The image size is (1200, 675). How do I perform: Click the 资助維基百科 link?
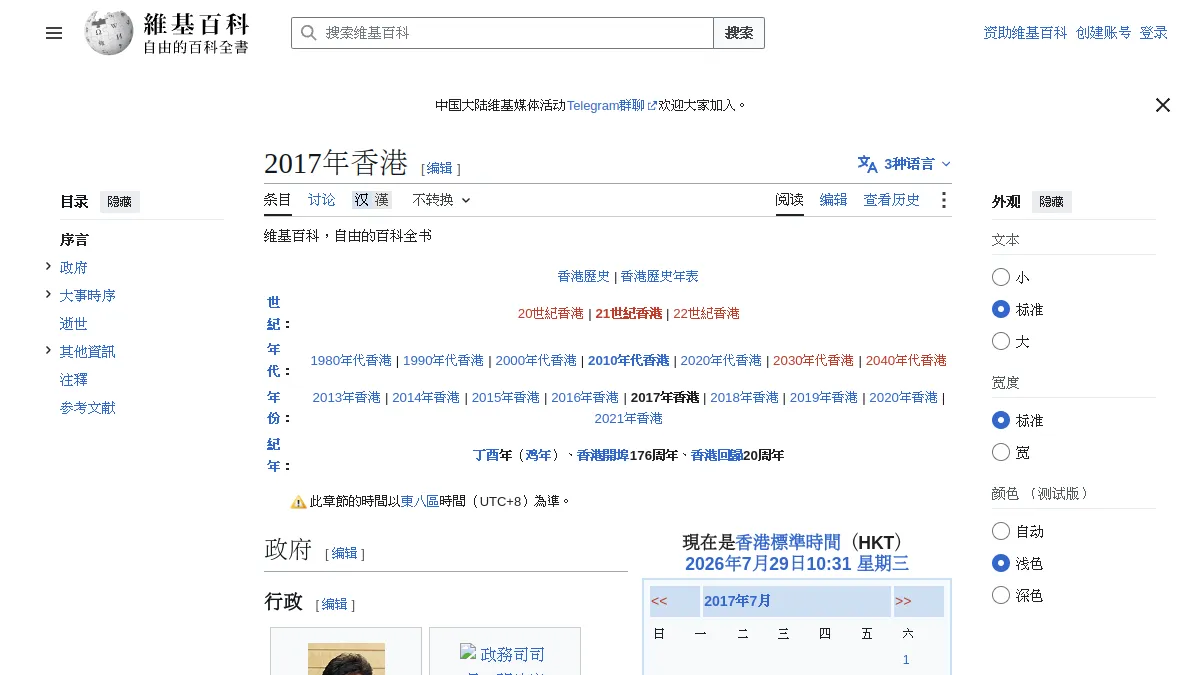(x=1025, y=33)
